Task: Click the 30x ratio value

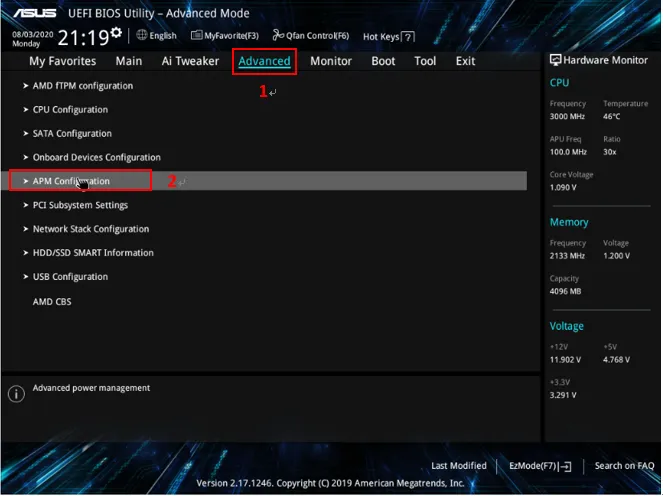Action: pyautogui.click(x=609, y=152)
